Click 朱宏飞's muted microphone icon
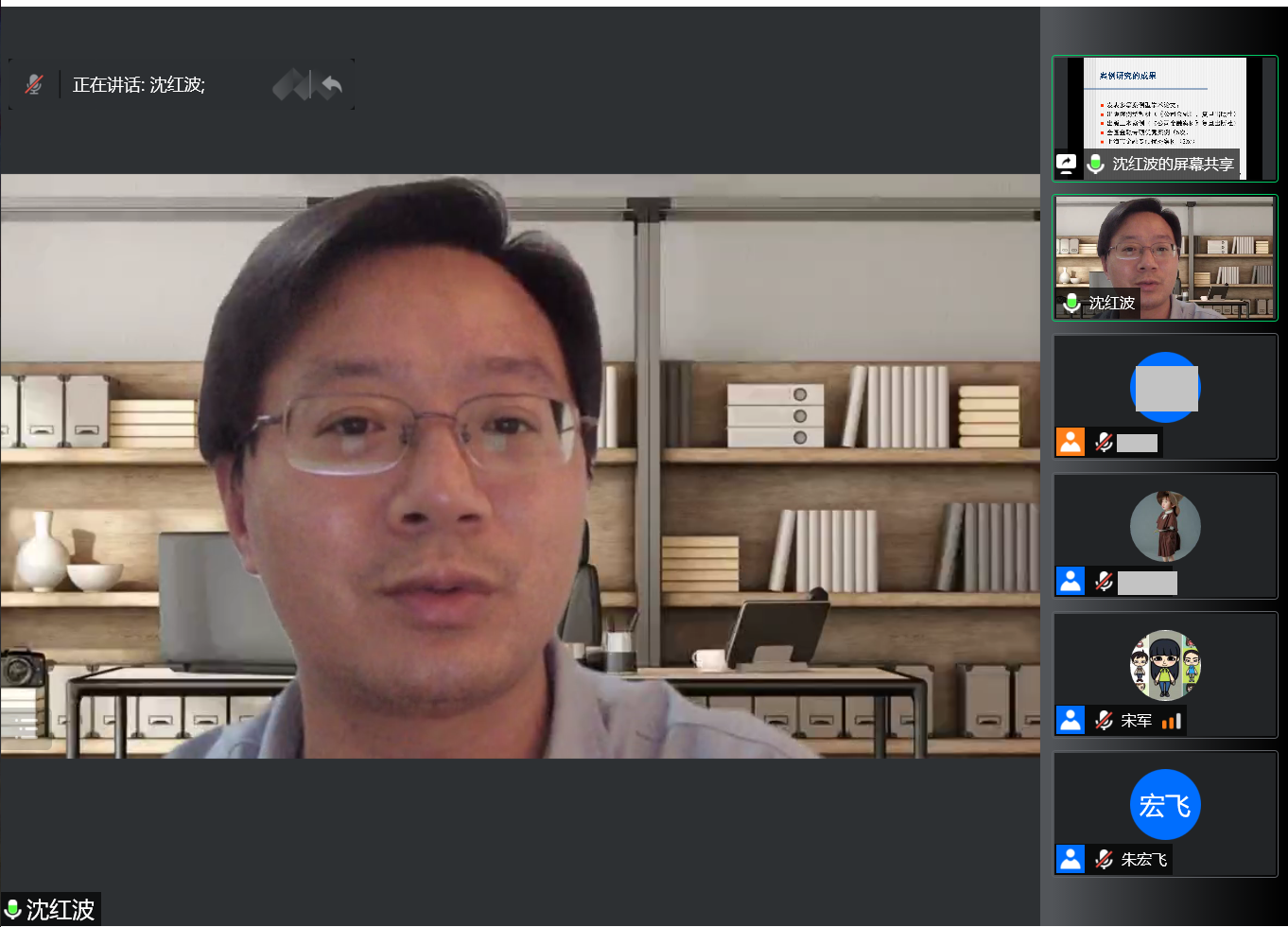The image size is (1288, 927). [1104, 859]
